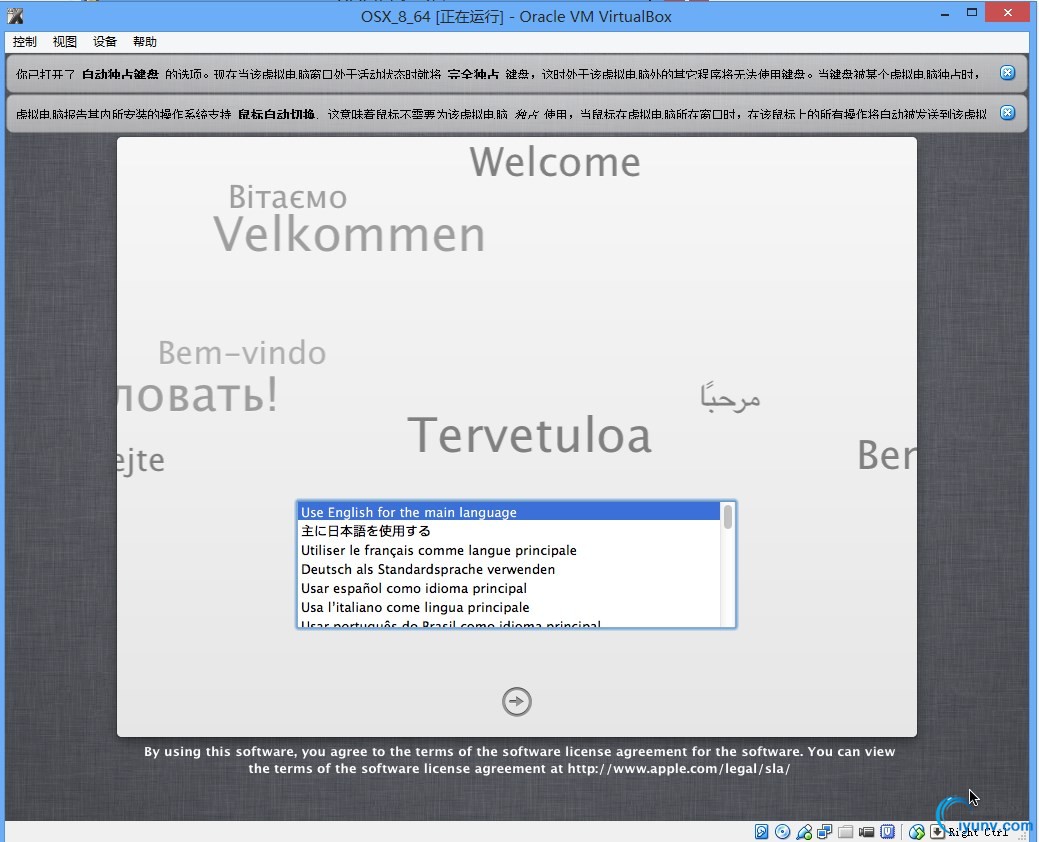Dismiss the mouse integration notification
Viewport: 1039px width, 842px height.
[x=1007, y=113]
